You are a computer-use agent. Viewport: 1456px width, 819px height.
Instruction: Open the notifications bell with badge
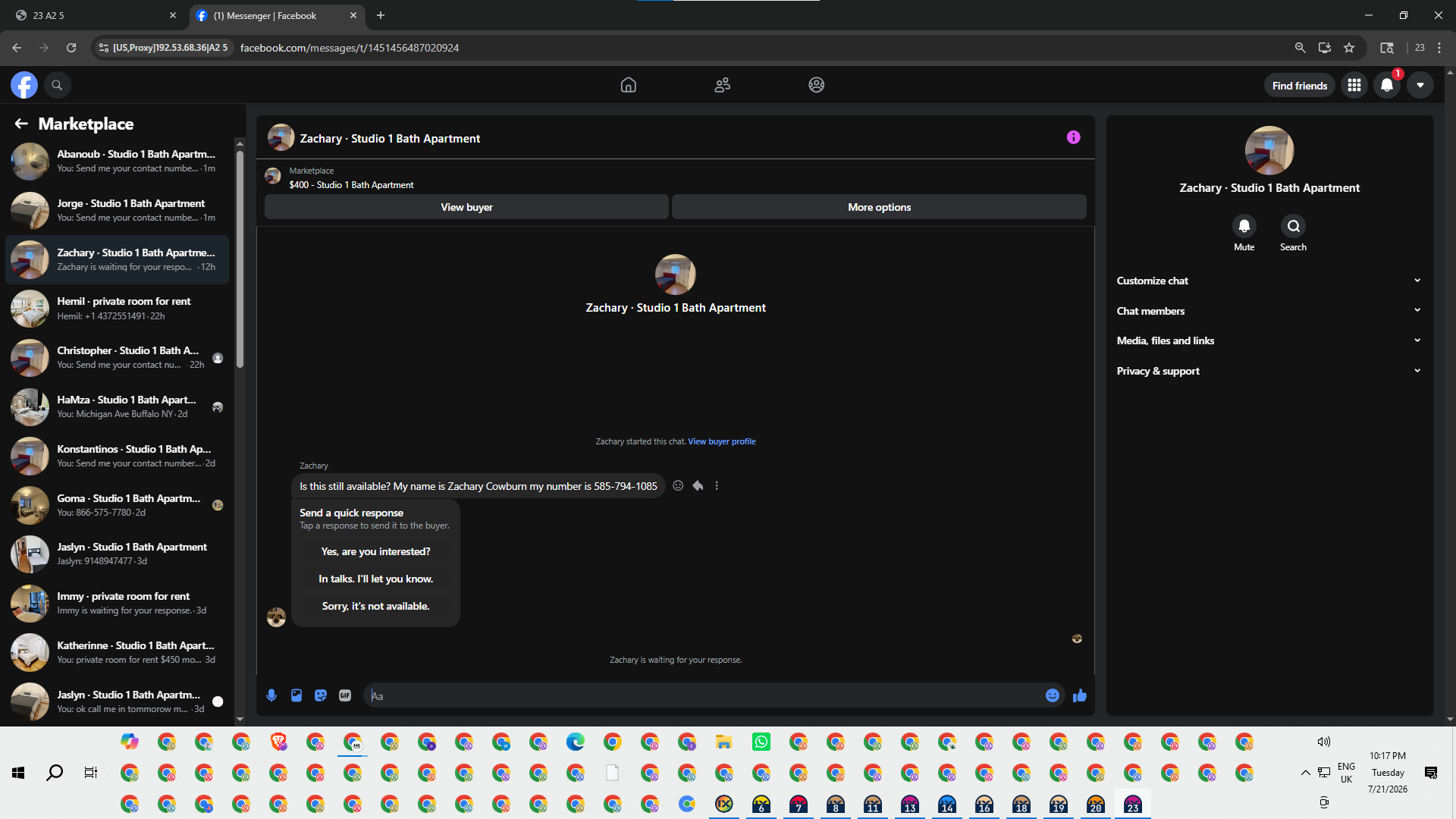1388,86
